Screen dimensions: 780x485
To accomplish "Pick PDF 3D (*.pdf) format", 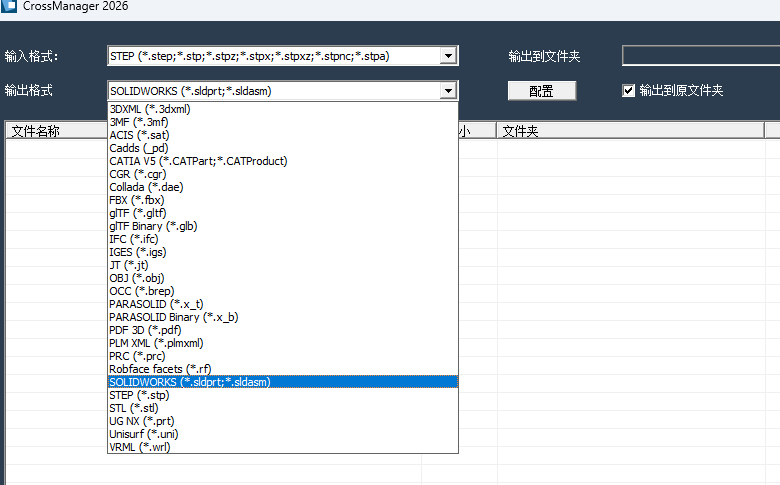I will click(283, 330).
